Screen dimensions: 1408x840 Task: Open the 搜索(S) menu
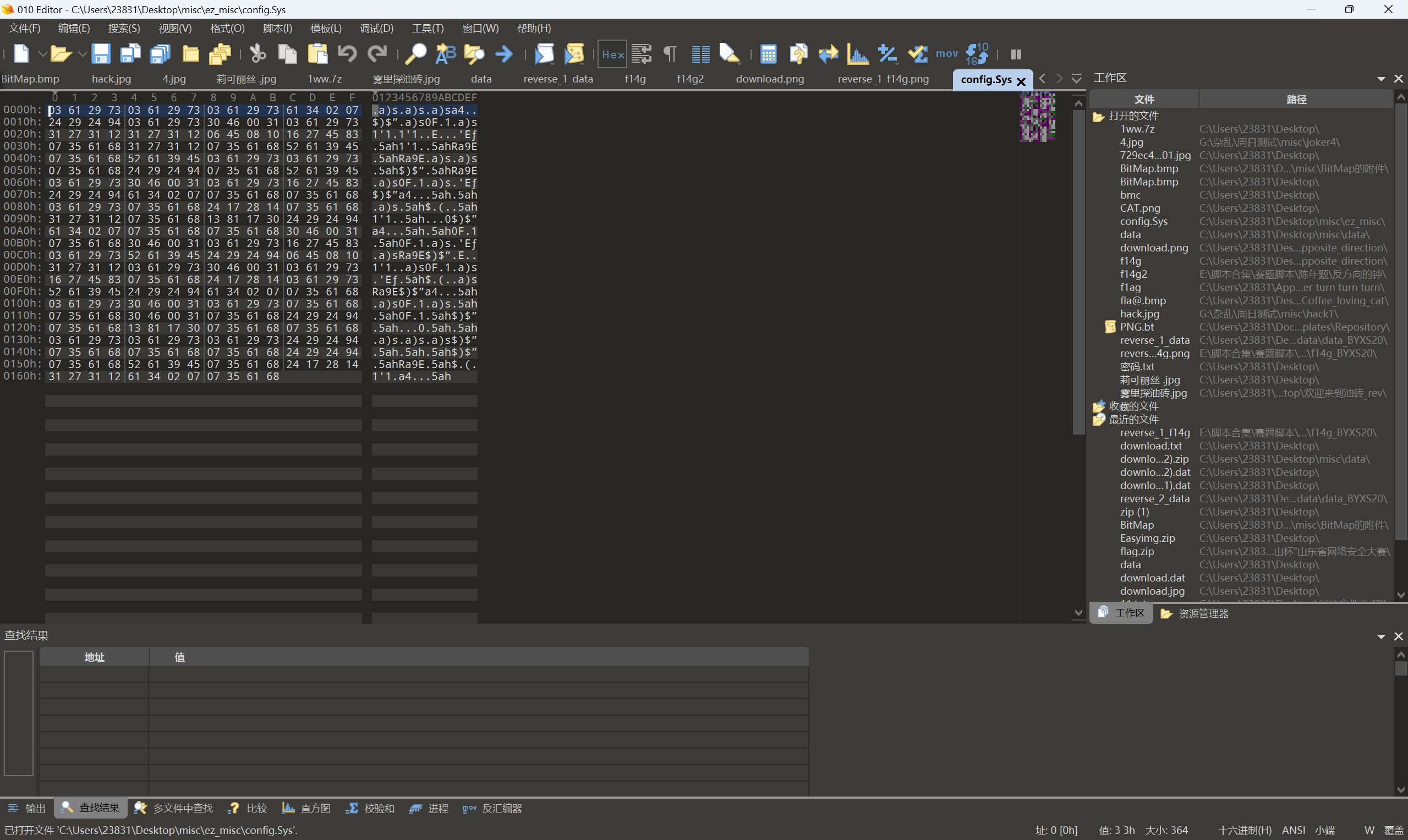(124, 28)
